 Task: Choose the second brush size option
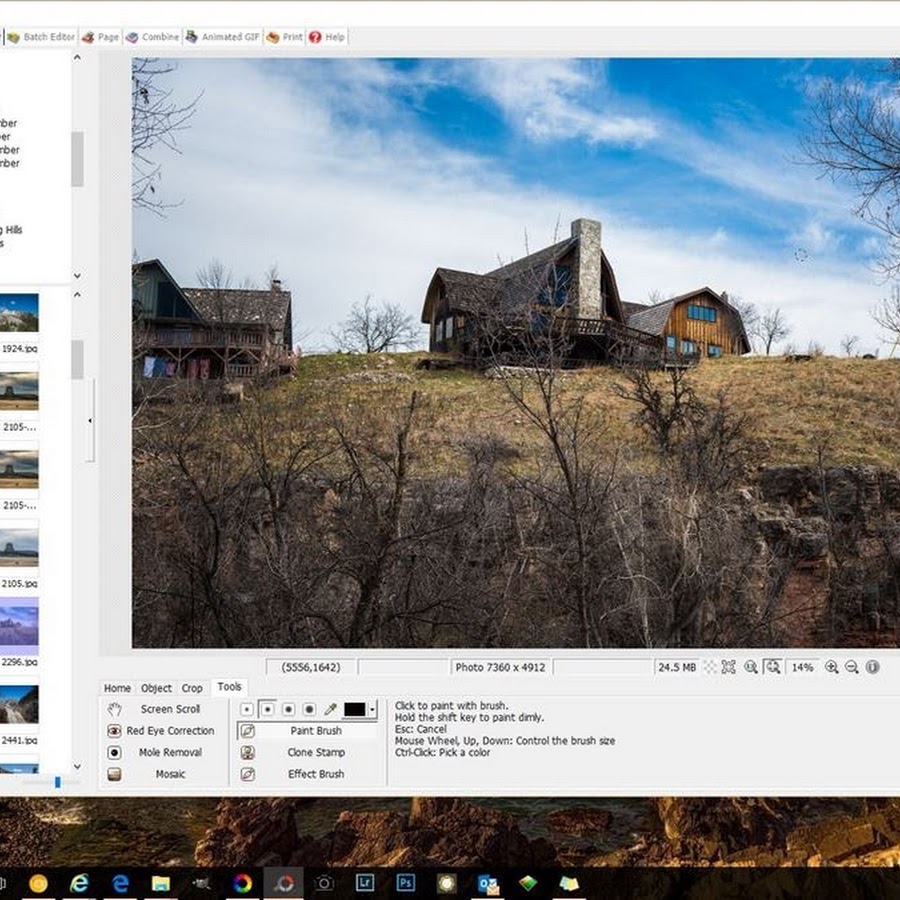[267, 709]
